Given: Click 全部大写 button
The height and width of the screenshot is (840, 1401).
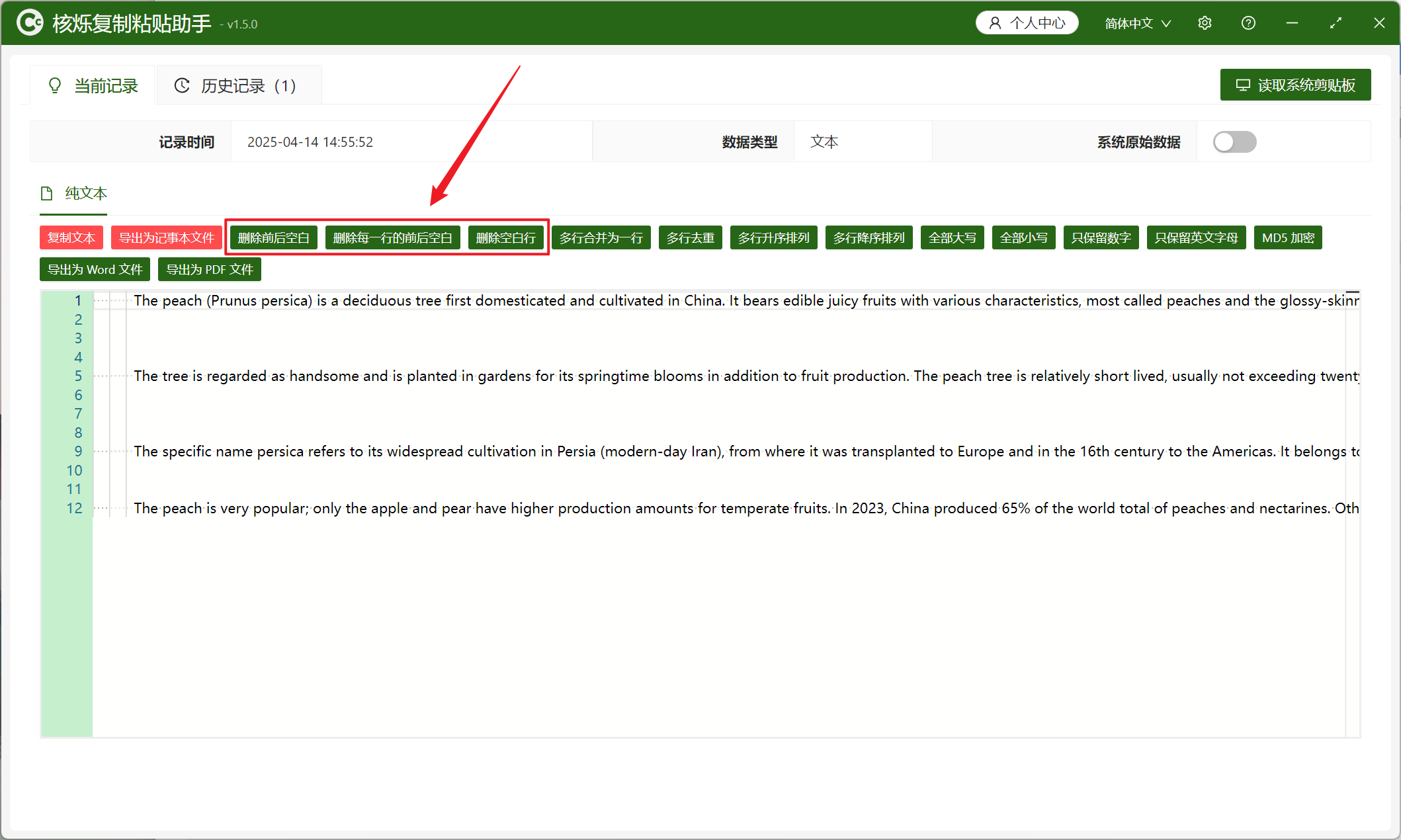Looking at the screenshot, I should pyautogui.click(x=953, y=237).
